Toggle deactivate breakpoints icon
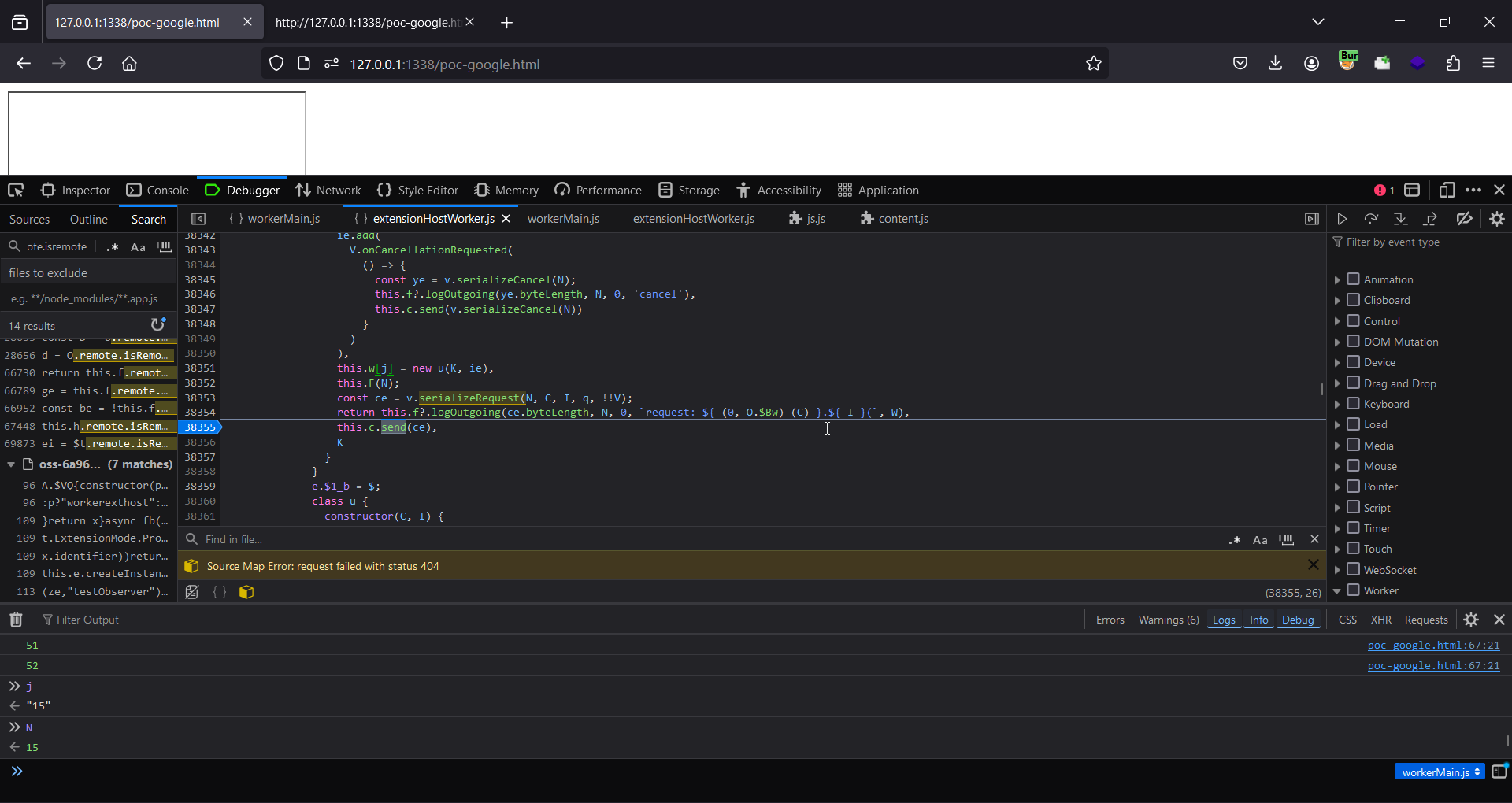Image resolution: width=1512 pixels, height=803 pixels. point(1464,219)
